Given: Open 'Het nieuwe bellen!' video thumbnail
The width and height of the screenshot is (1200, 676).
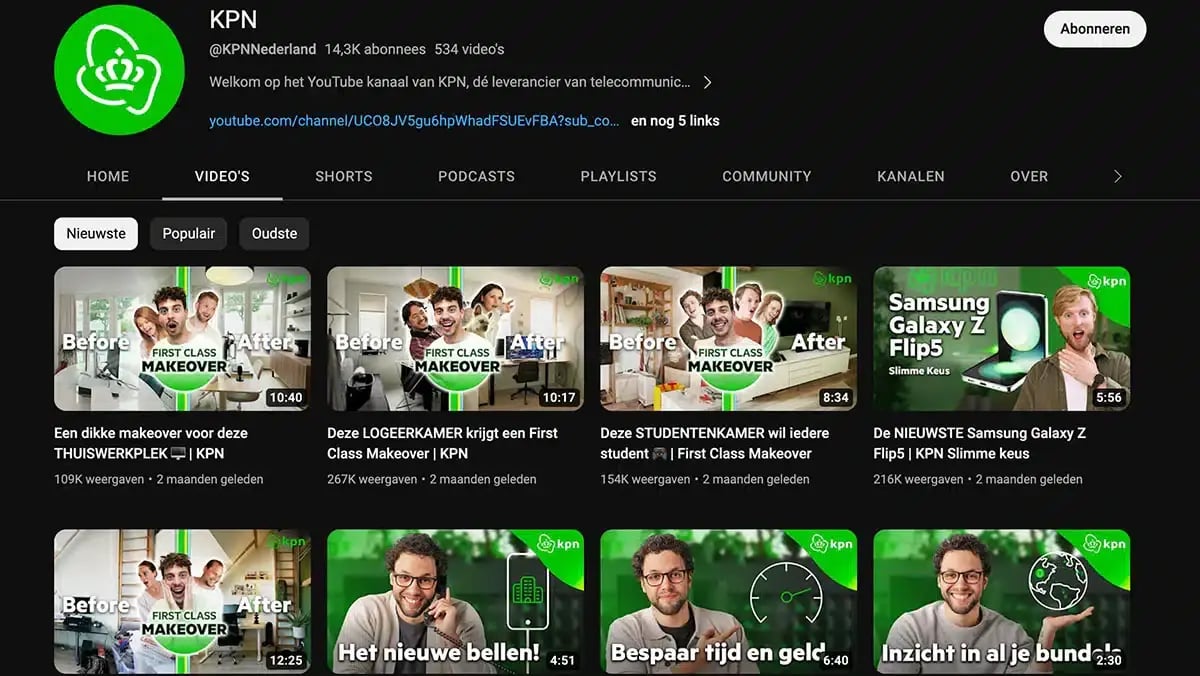Looking at the screenshot, I should [455, 602].
